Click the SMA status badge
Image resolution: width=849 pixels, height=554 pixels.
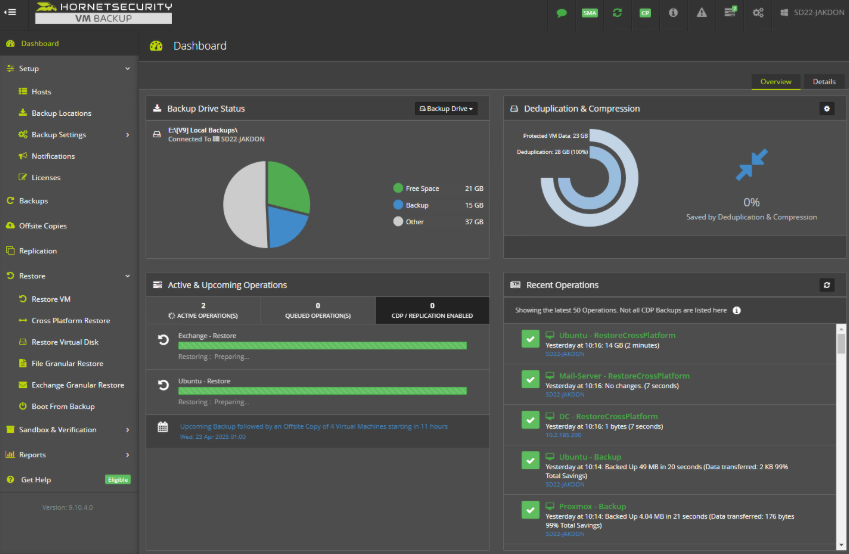click(590, 13)
